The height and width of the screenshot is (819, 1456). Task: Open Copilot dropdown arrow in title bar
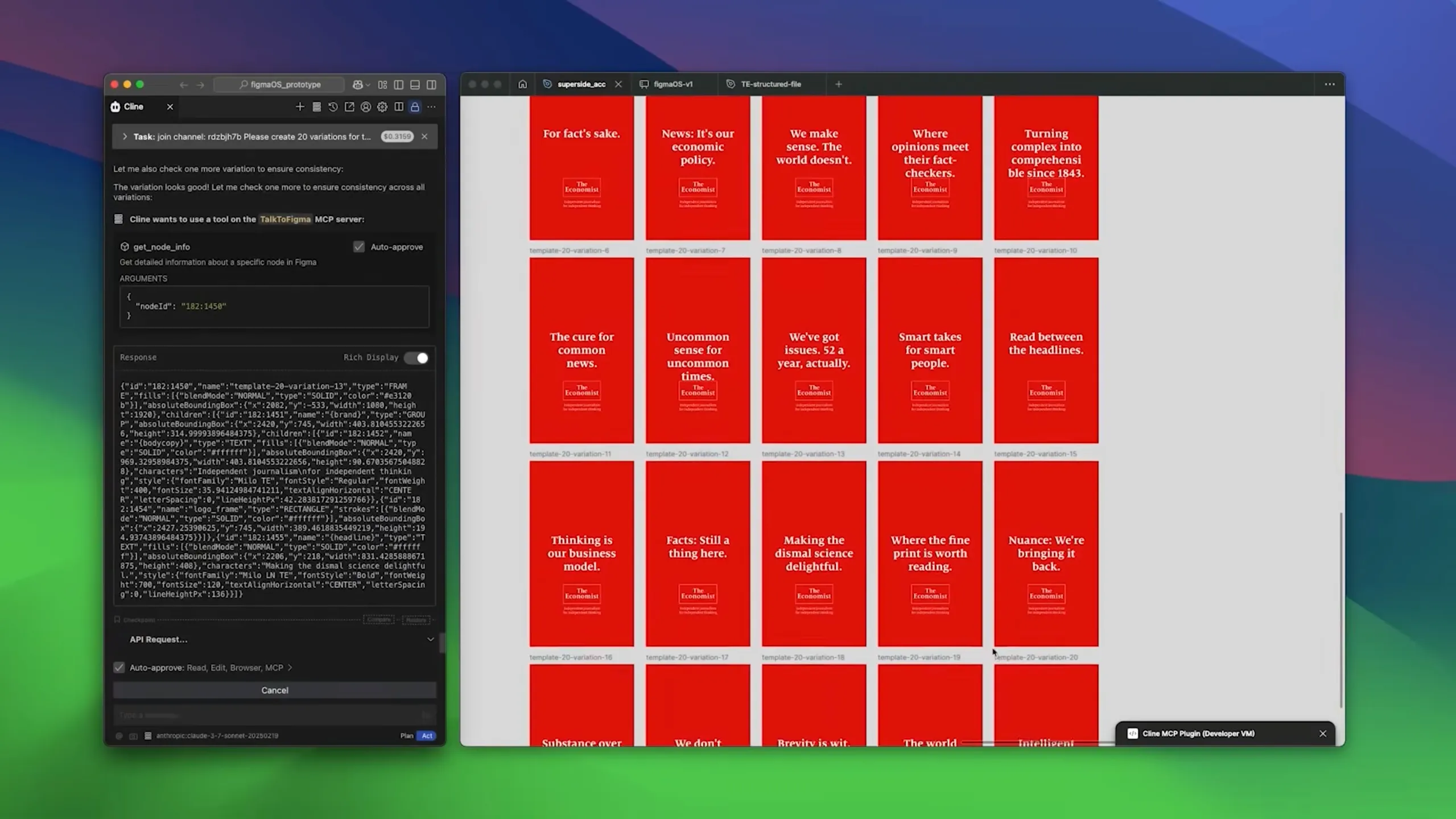(368, 85)
